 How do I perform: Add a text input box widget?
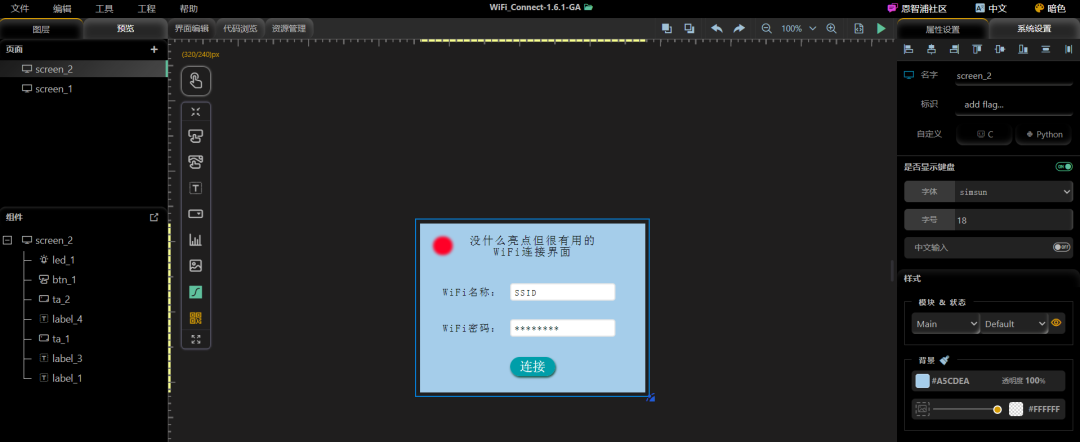coord(196,213)
